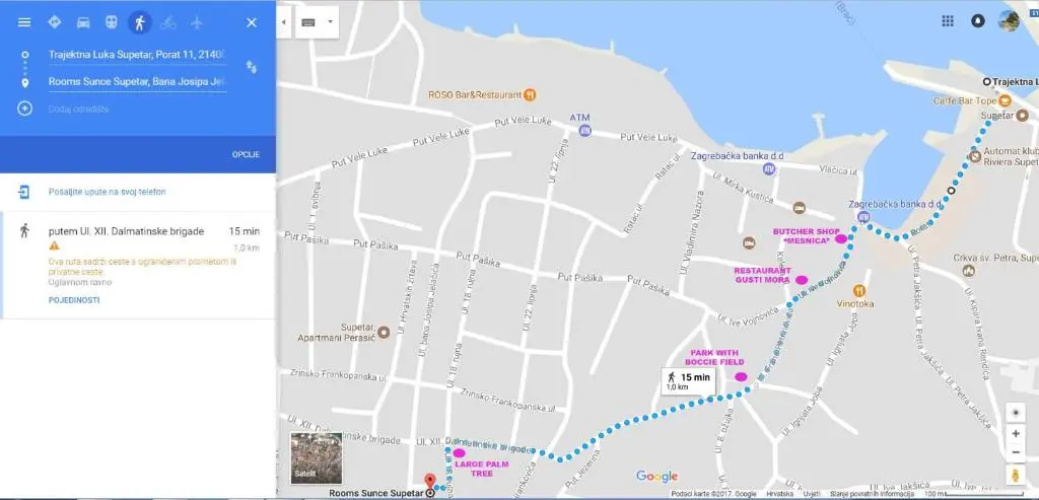This screenshot has height=500, width=1039.
Task: Click Uvjeti terms link in footer
Action: coord(811,494)
